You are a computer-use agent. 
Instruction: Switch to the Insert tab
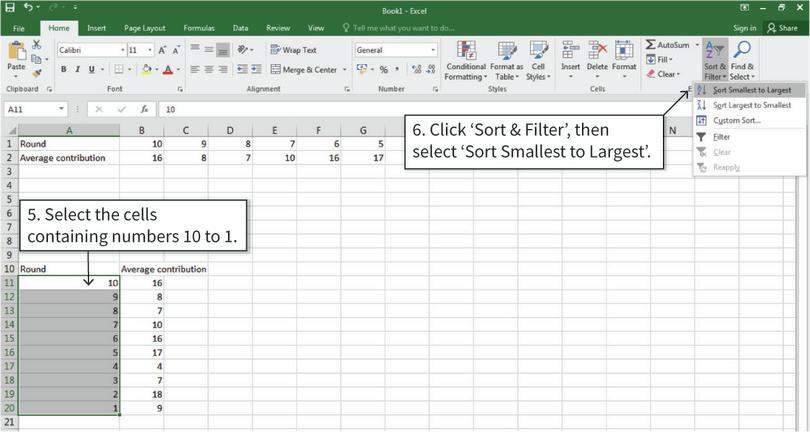(97, 28)
